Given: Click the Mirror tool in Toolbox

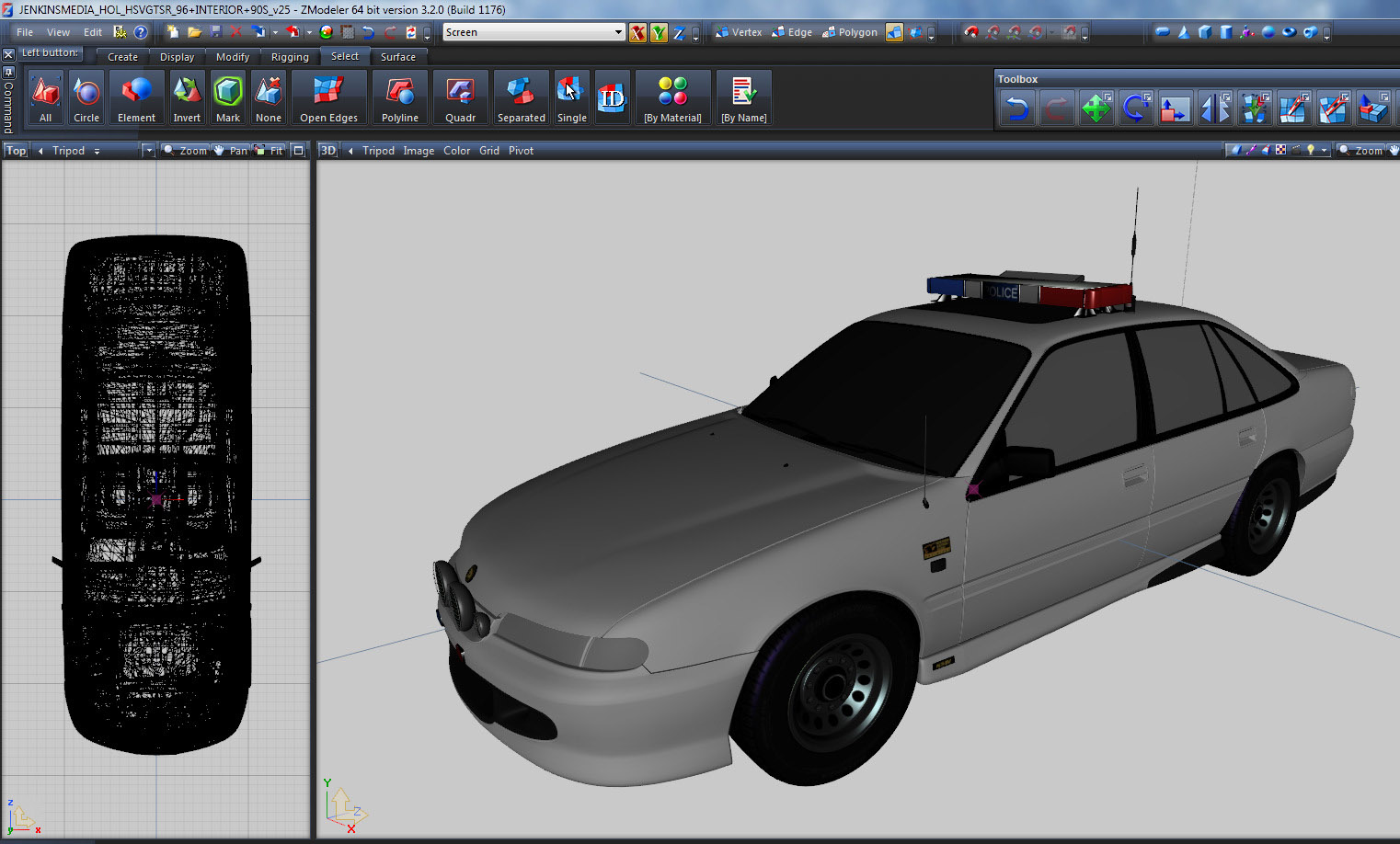Looking at the screenshot, I should [x=1214, y=109].
